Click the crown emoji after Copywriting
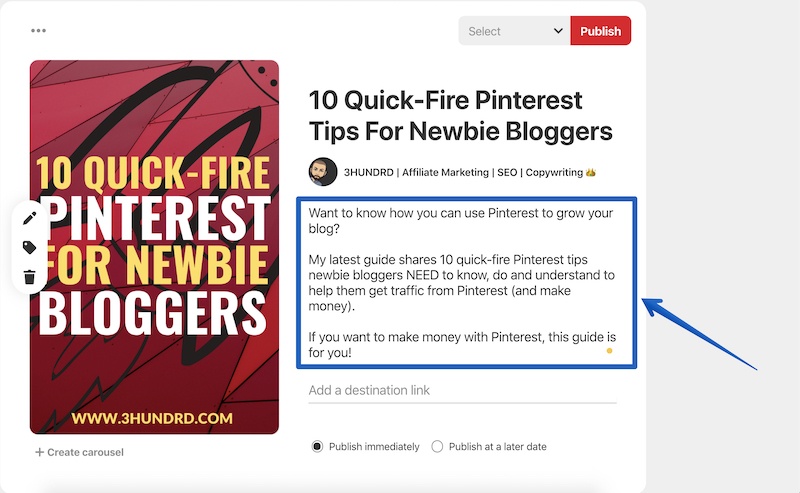The height and width of the screenshot is (493, 800). pos(591,172)
